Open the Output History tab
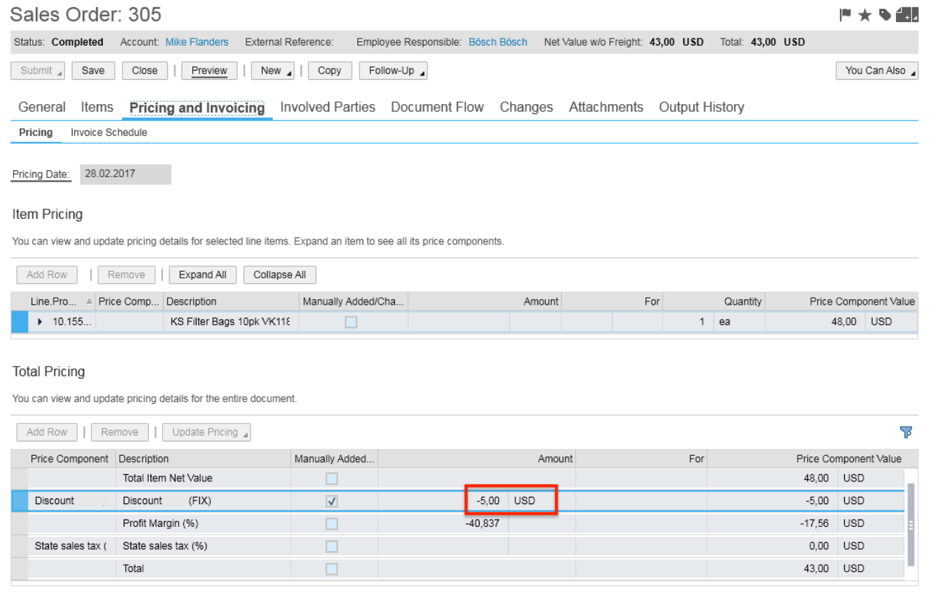This screenshot has width=939, height=593. [x=701, y=107]
